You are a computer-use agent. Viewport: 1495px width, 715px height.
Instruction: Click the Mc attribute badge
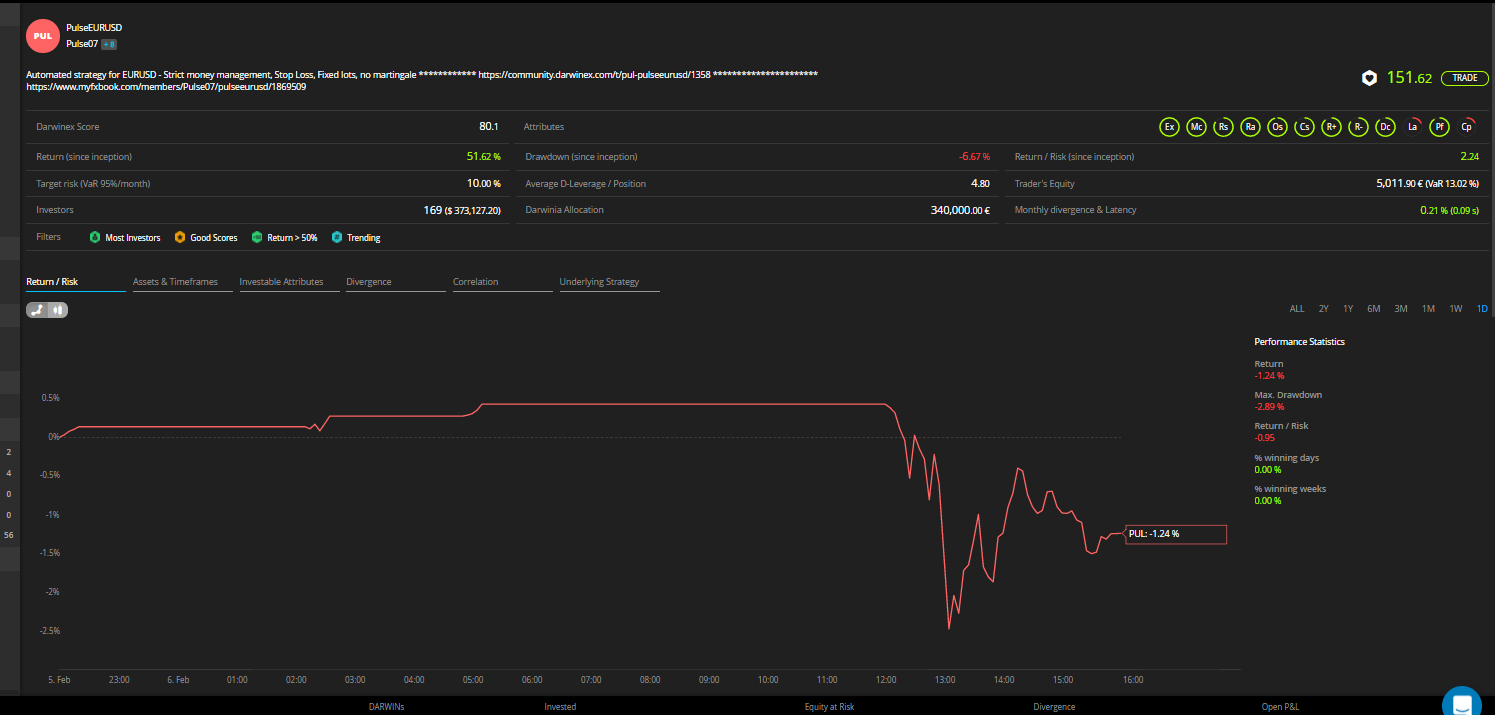pyautogui.click(x=1195, y=127)
